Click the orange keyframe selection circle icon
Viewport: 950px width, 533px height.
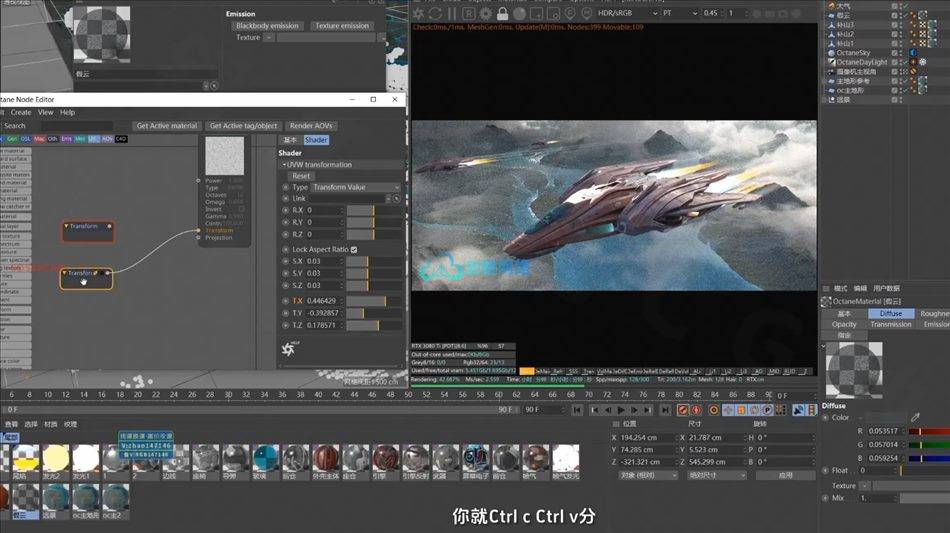tap(714, 410)
